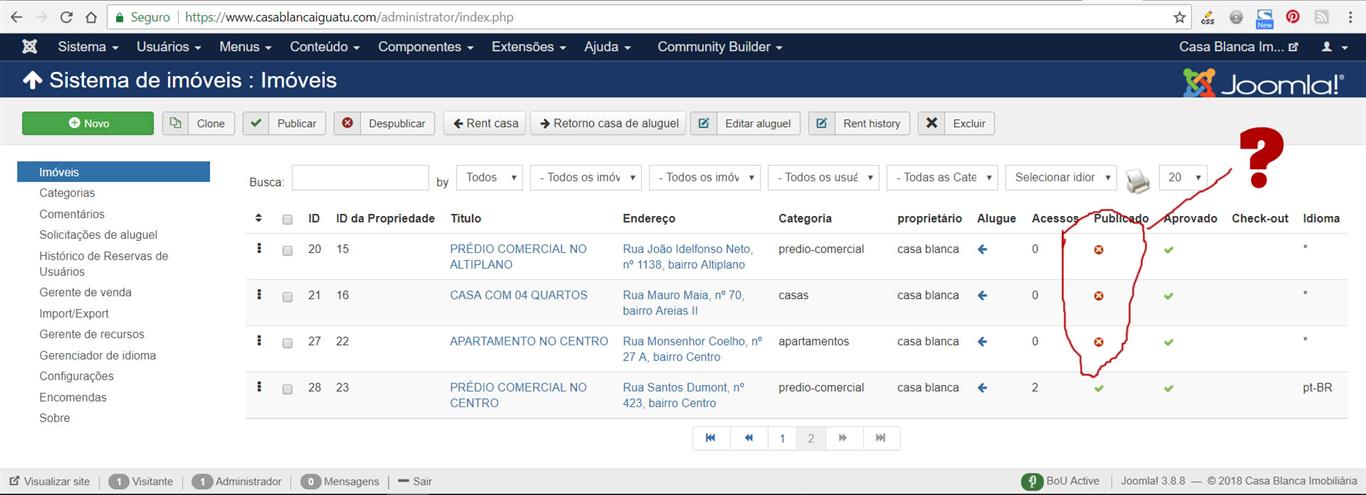Click the printer icon beside the filters
Image resolution: width=1366 pixels, height=495 pixels.
(x=1137, y=180)
